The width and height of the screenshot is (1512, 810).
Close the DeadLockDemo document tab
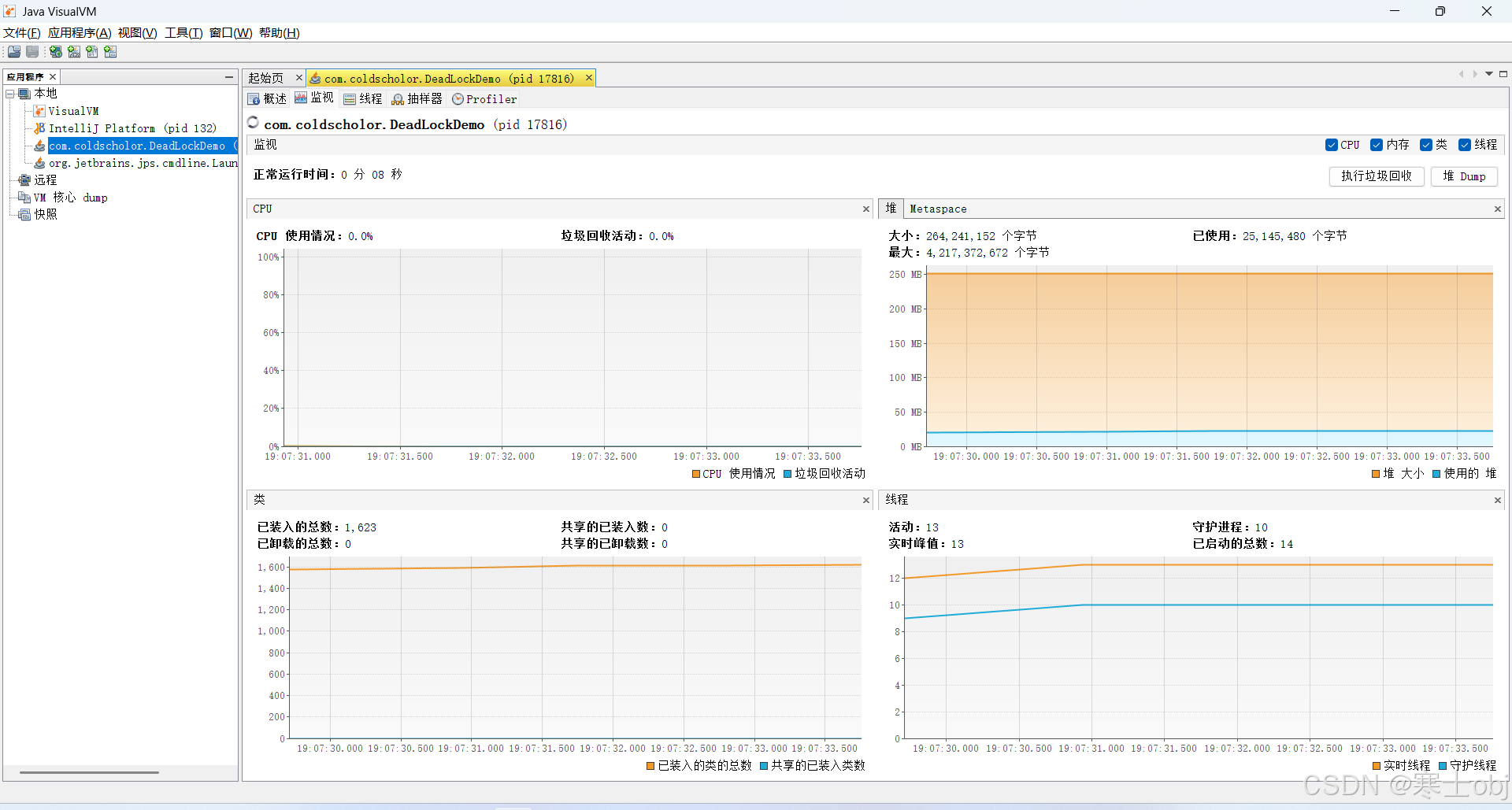coord(588,78)
